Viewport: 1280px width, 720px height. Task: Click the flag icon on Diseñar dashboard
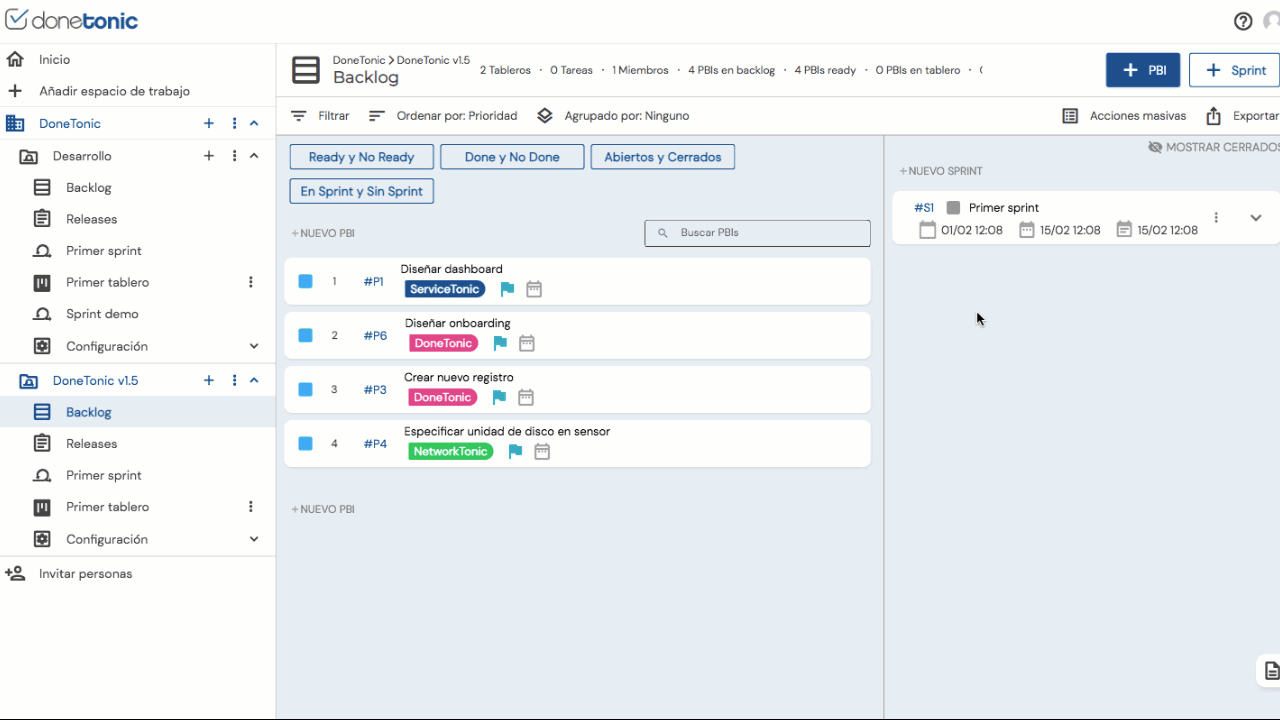pyautogui.click(x=507, y=289)
